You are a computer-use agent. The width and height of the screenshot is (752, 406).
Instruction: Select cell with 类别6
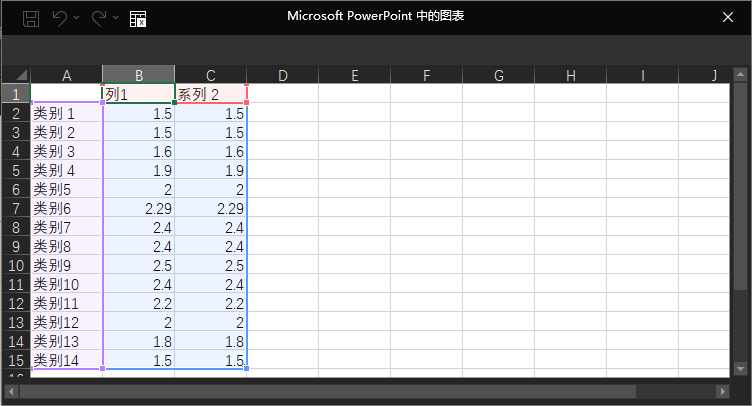(x=67, y=208)
